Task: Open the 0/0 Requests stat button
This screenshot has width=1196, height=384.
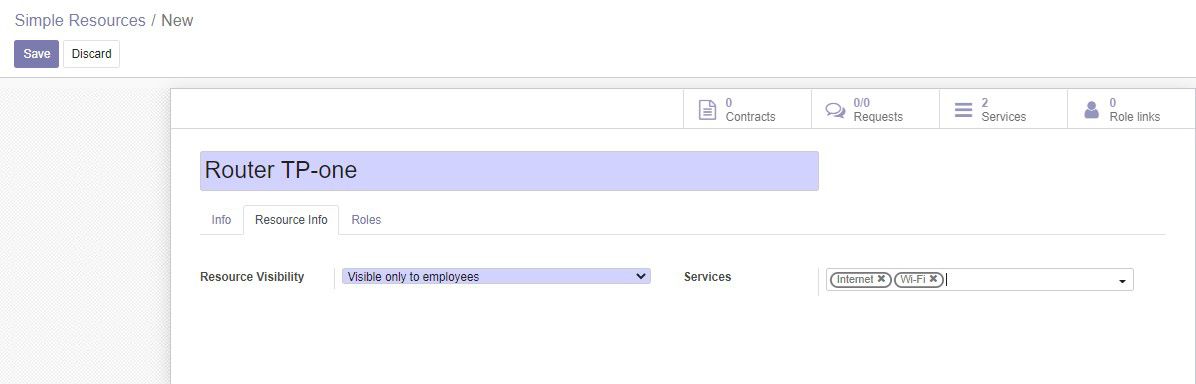Action: [x=876, y=110]
